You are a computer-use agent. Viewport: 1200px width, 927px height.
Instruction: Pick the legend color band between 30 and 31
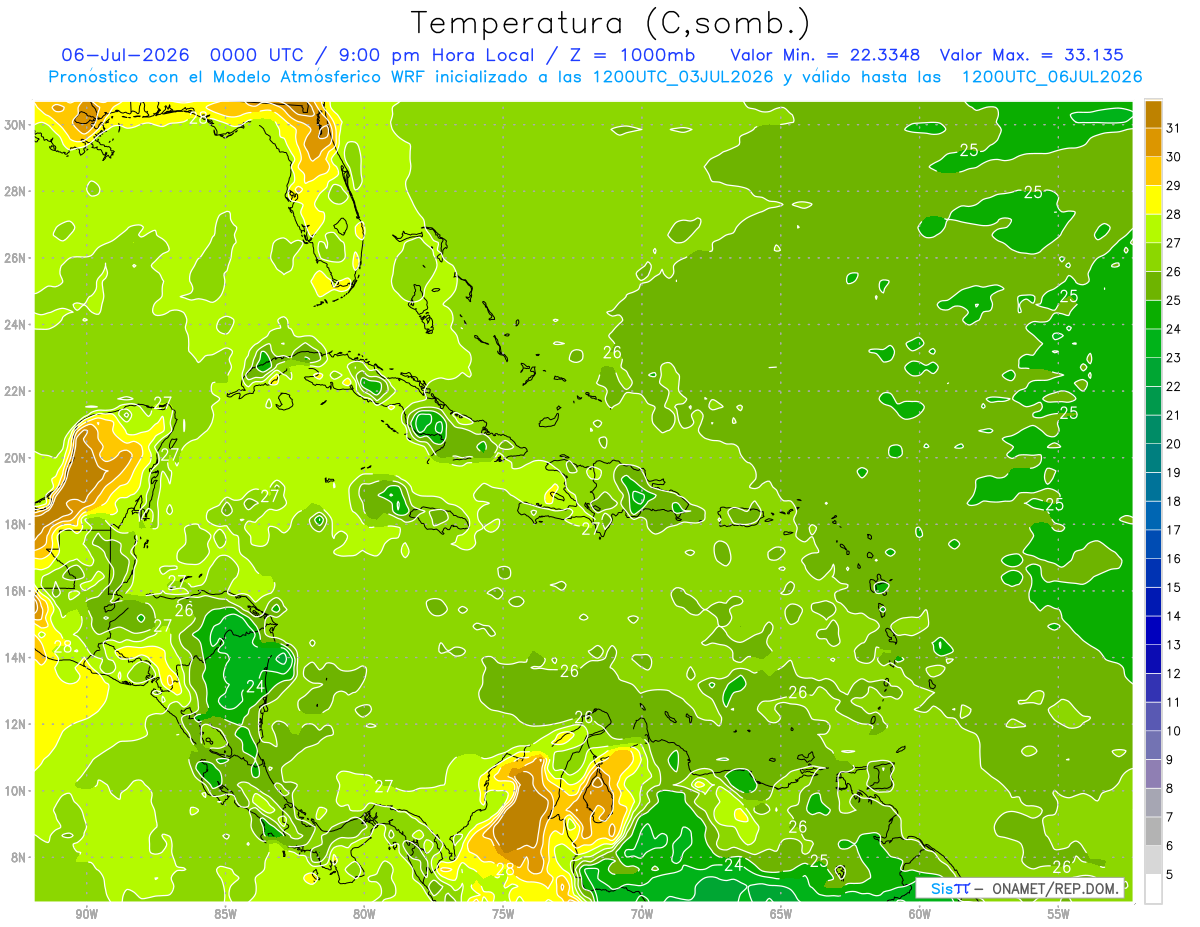[1153, 142]
